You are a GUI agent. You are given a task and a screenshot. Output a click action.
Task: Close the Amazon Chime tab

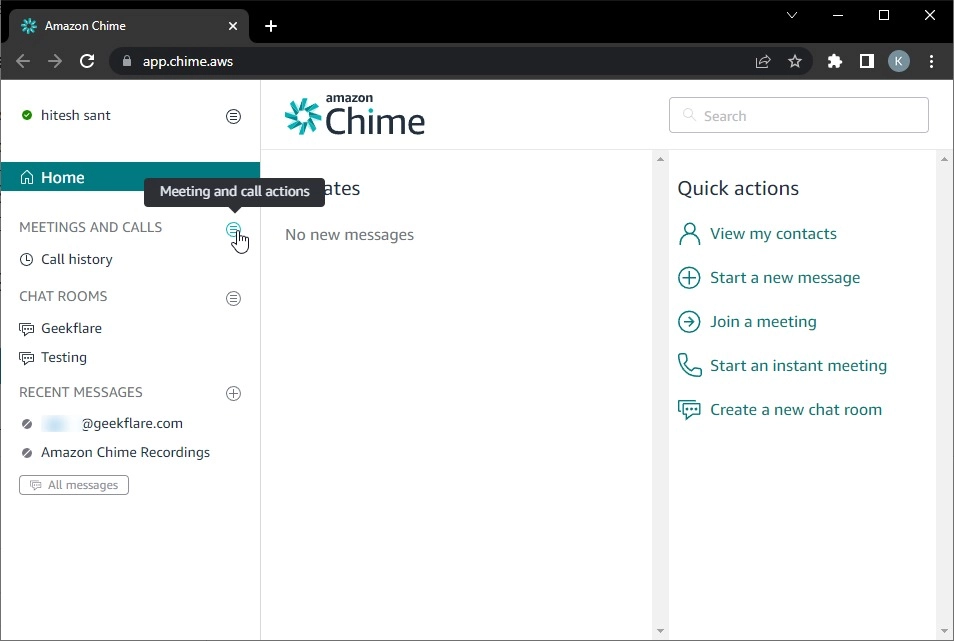click(233, 26)
